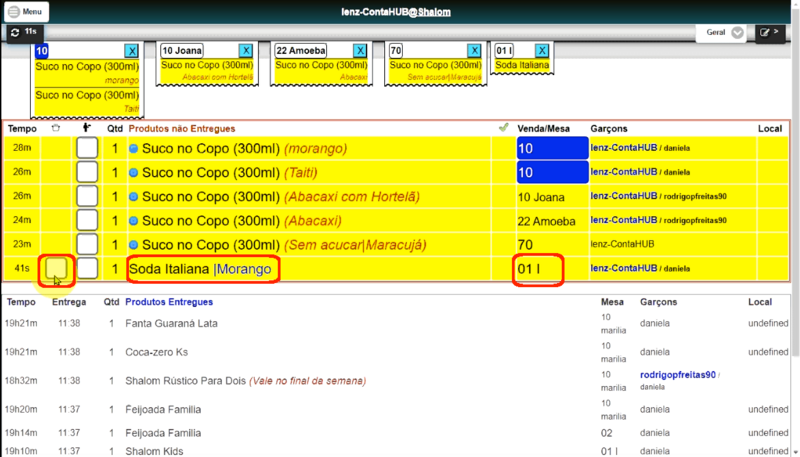Image resolution: width=800 pixels, height=457 pixels.
Task: Click the page vertical scrollbar
Action: point(795,184)
